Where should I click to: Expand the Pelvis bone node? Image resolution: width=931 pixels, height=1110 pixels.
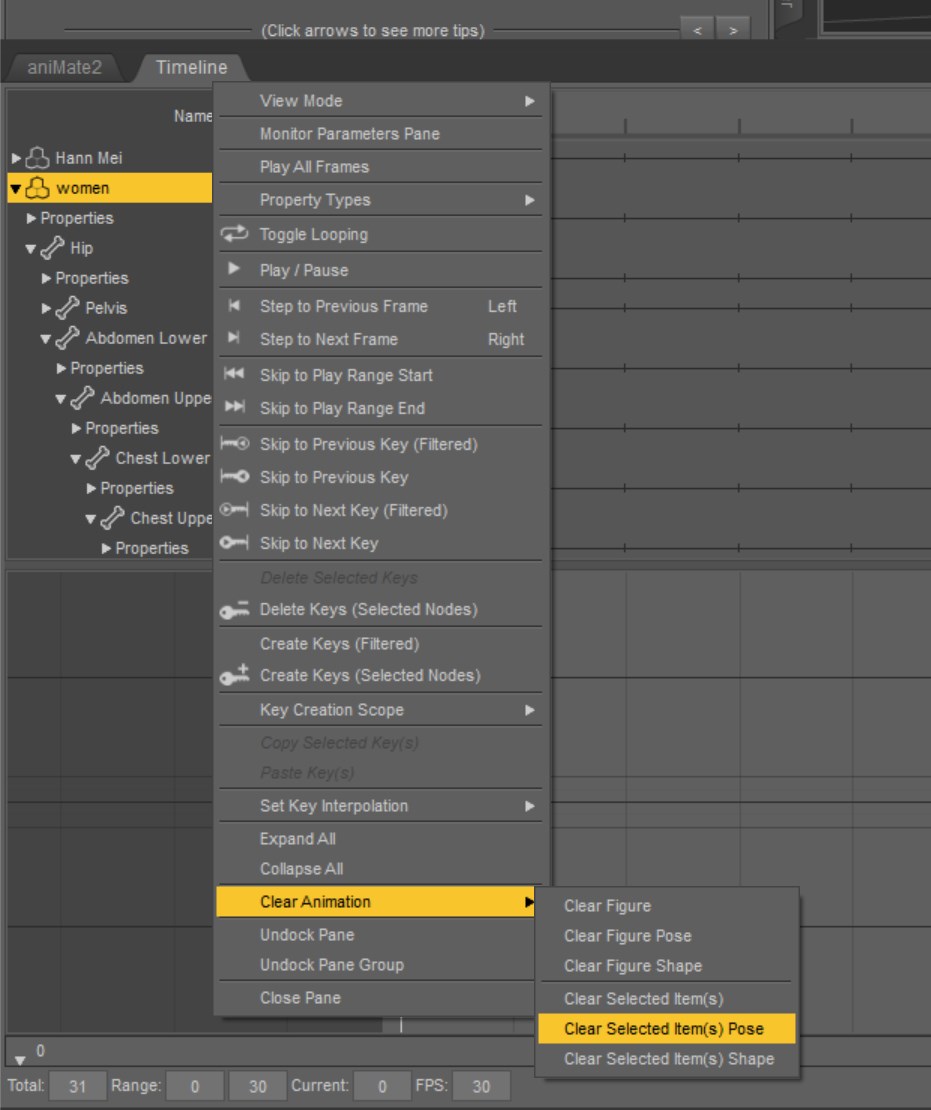click(46, 308)
